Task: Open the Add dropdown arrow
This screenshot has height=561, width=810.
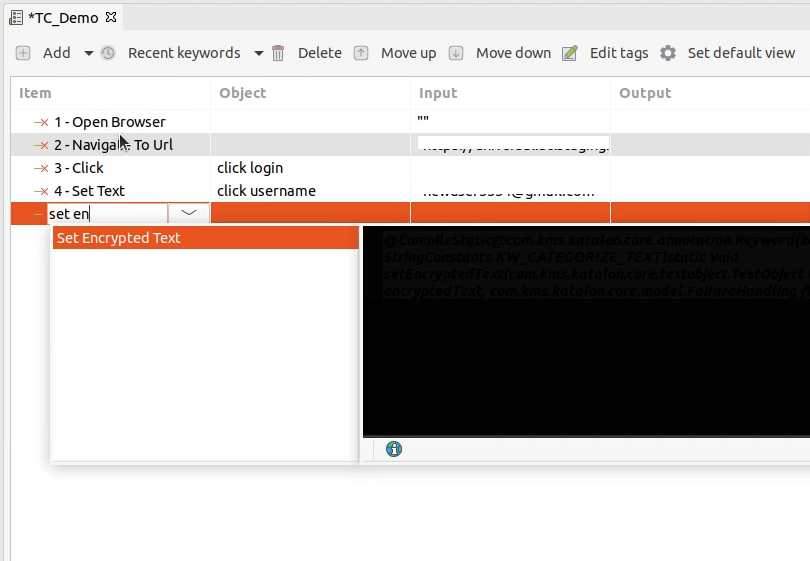Action: [x=89, y=53]
